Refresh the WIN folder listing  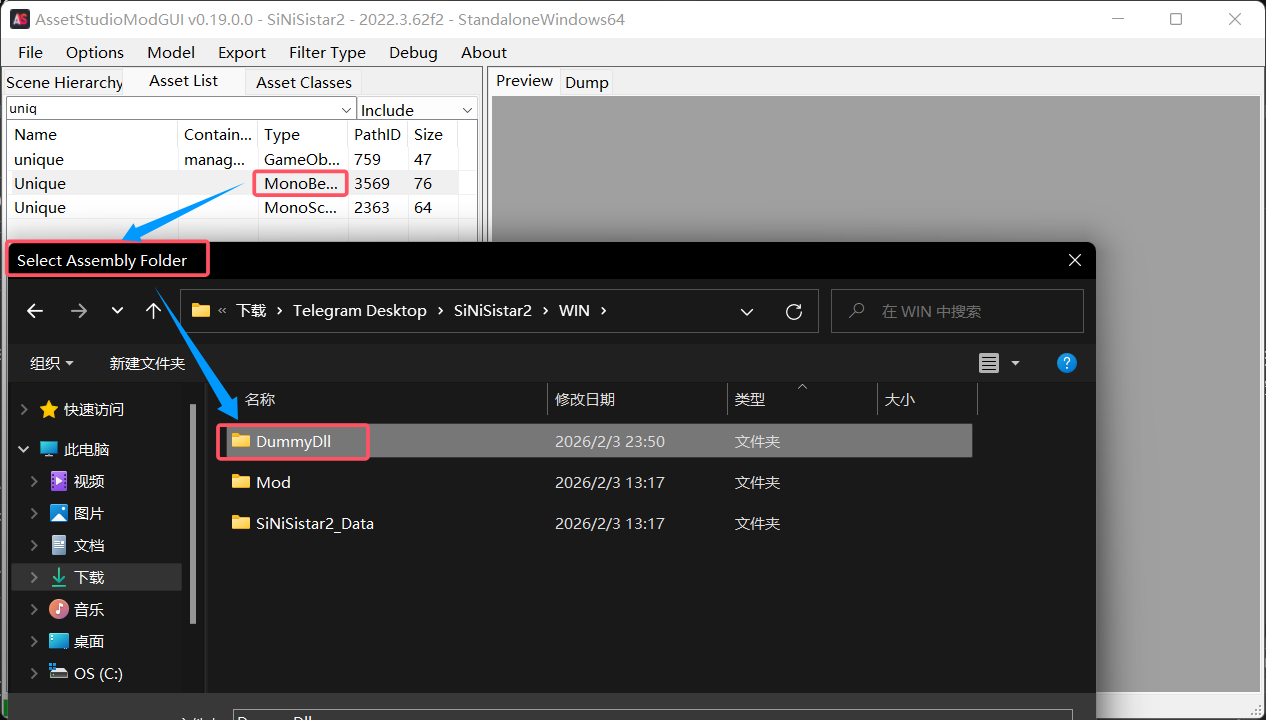pos(794,312)
